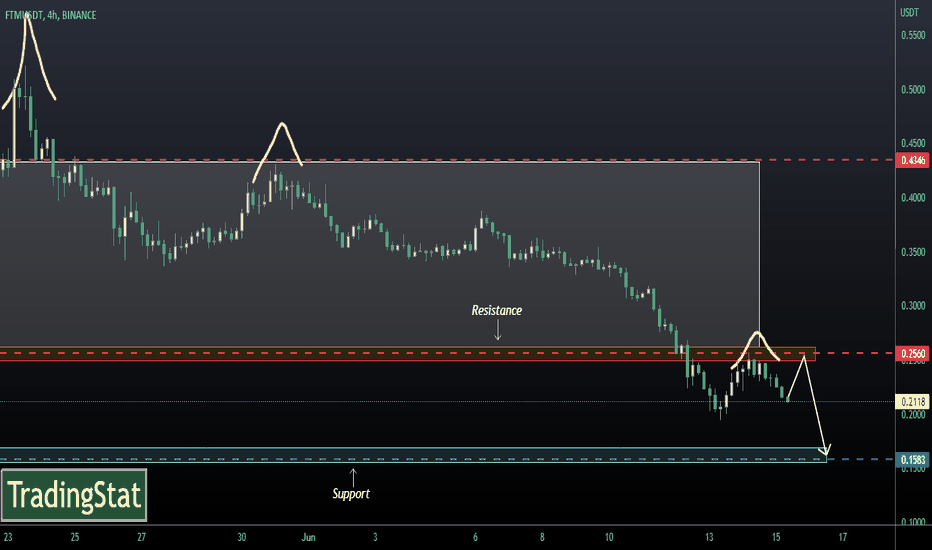Viewport: 932px width, 550px height.
Task: Click the 0.4500 price axis value
Action: 913,143
